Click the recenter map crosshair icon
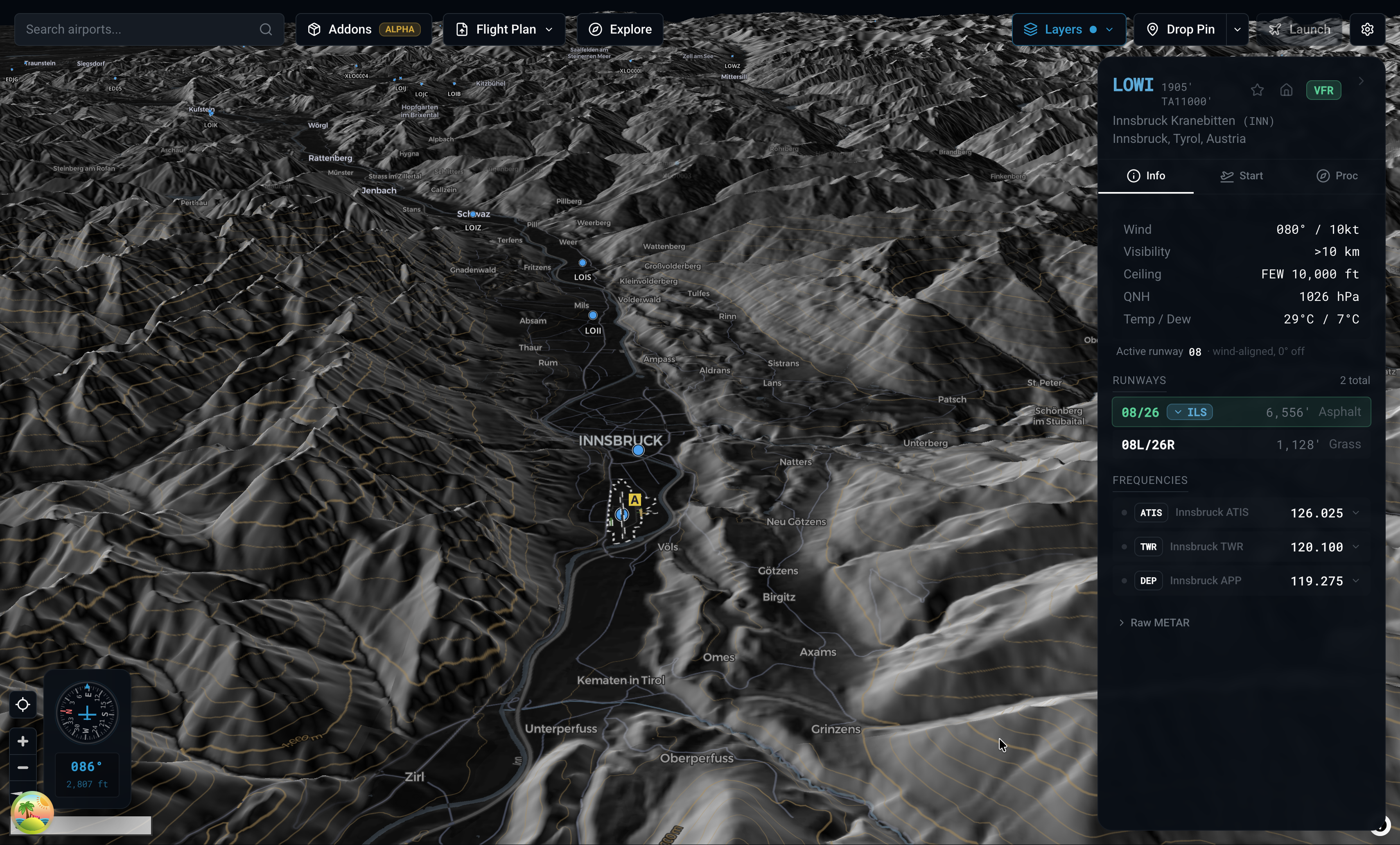The height and width of the screenshot is (845, 1400). click(x=23, y=705)
